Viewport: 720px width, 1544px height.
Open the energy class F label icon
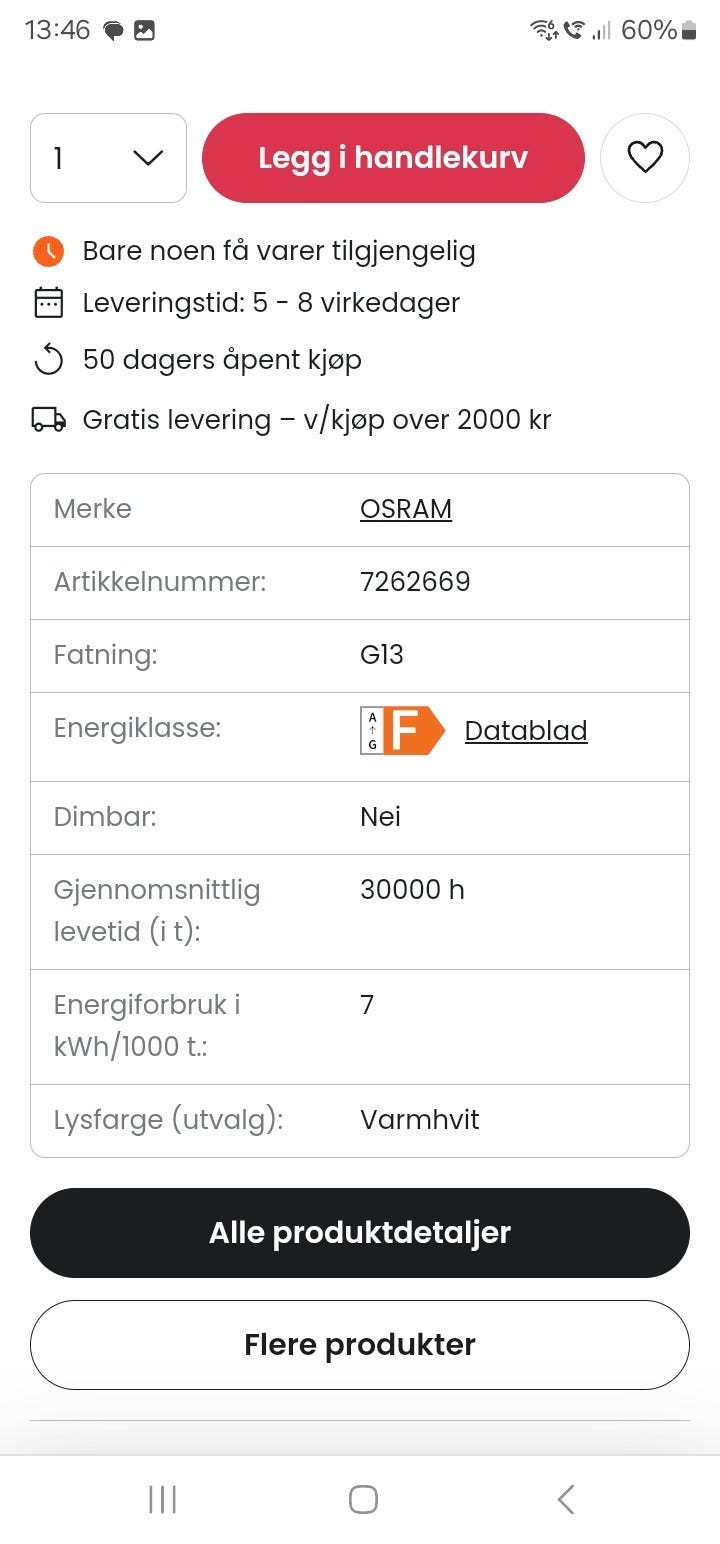(402, 730)
